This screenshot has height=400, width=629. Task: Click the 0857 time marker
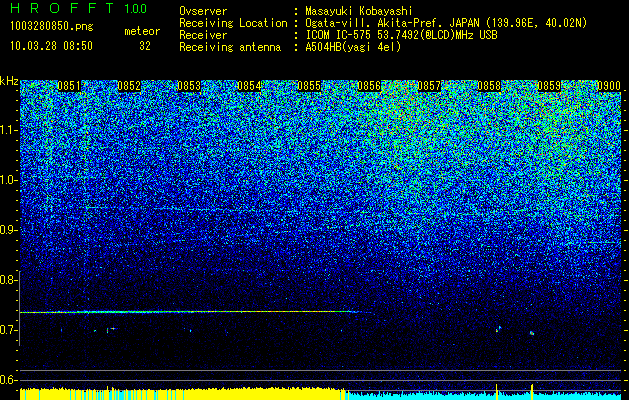[429, 86]
